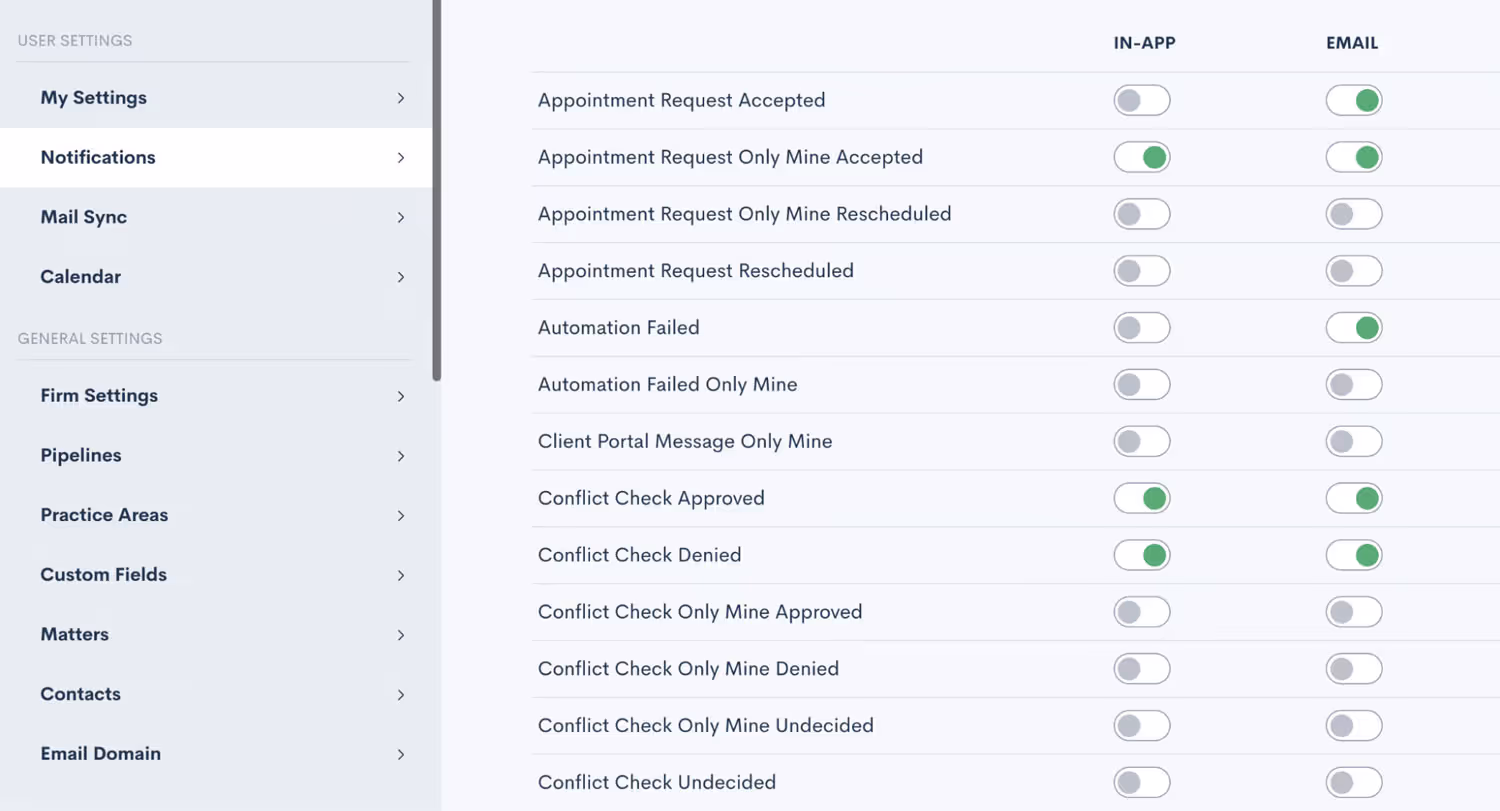Enable email toggle for Client Portal Message Only Mine
The height and width of the screenshot is (811, 1500).
1354,441
